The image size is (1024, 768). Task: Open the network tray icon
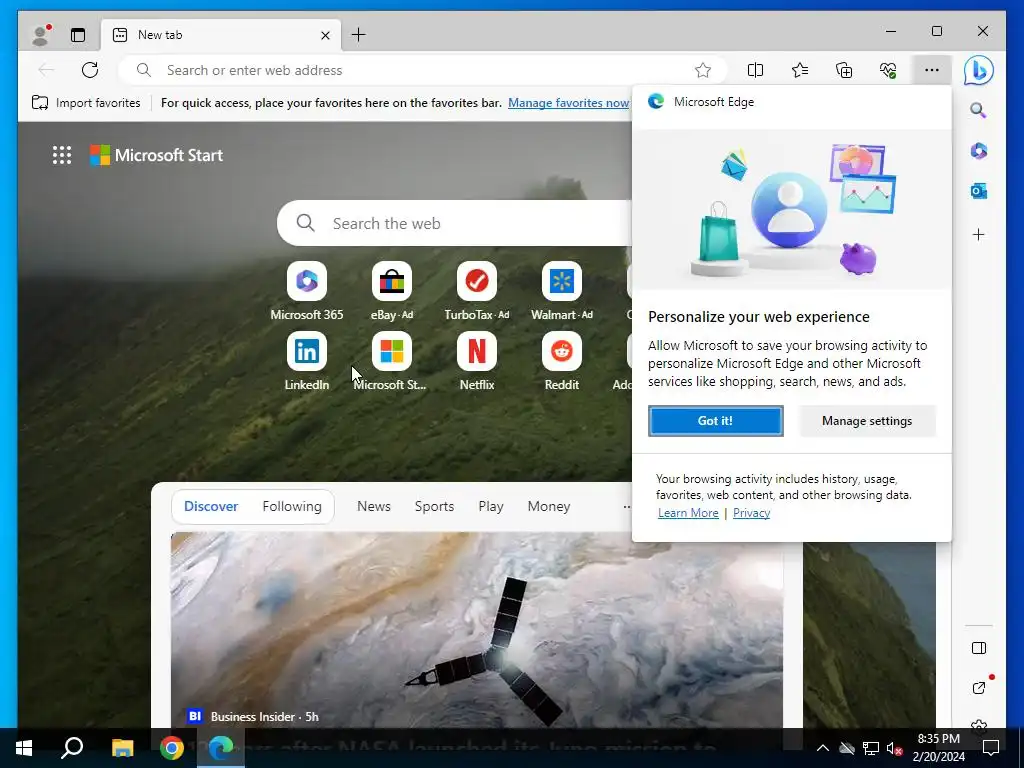pos(871,748)
